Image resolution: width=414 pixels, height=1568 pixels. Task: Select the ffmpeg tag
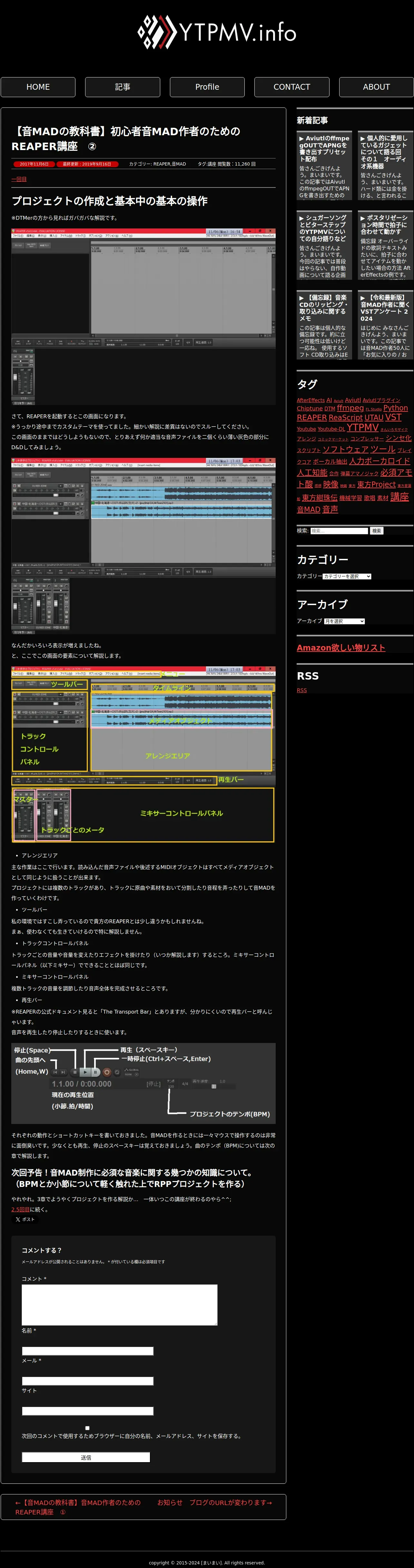350,408
